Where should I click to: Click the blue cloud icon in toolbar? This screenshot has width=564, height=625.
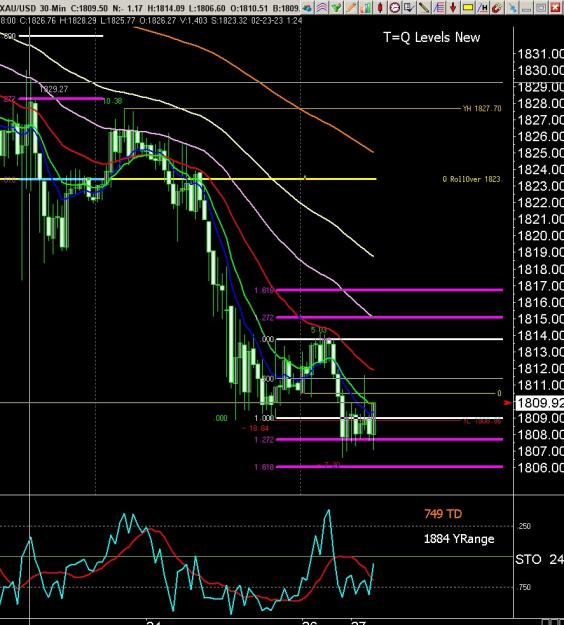pos(307,7)
